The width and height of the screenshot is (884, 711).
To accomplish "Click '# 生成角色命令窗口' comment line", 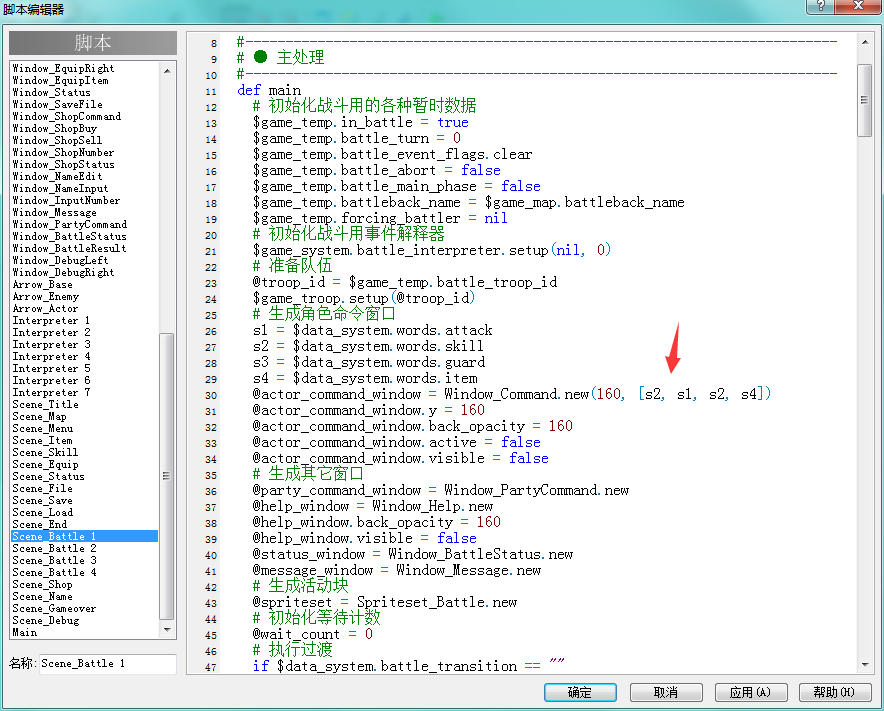I will 324,313.
